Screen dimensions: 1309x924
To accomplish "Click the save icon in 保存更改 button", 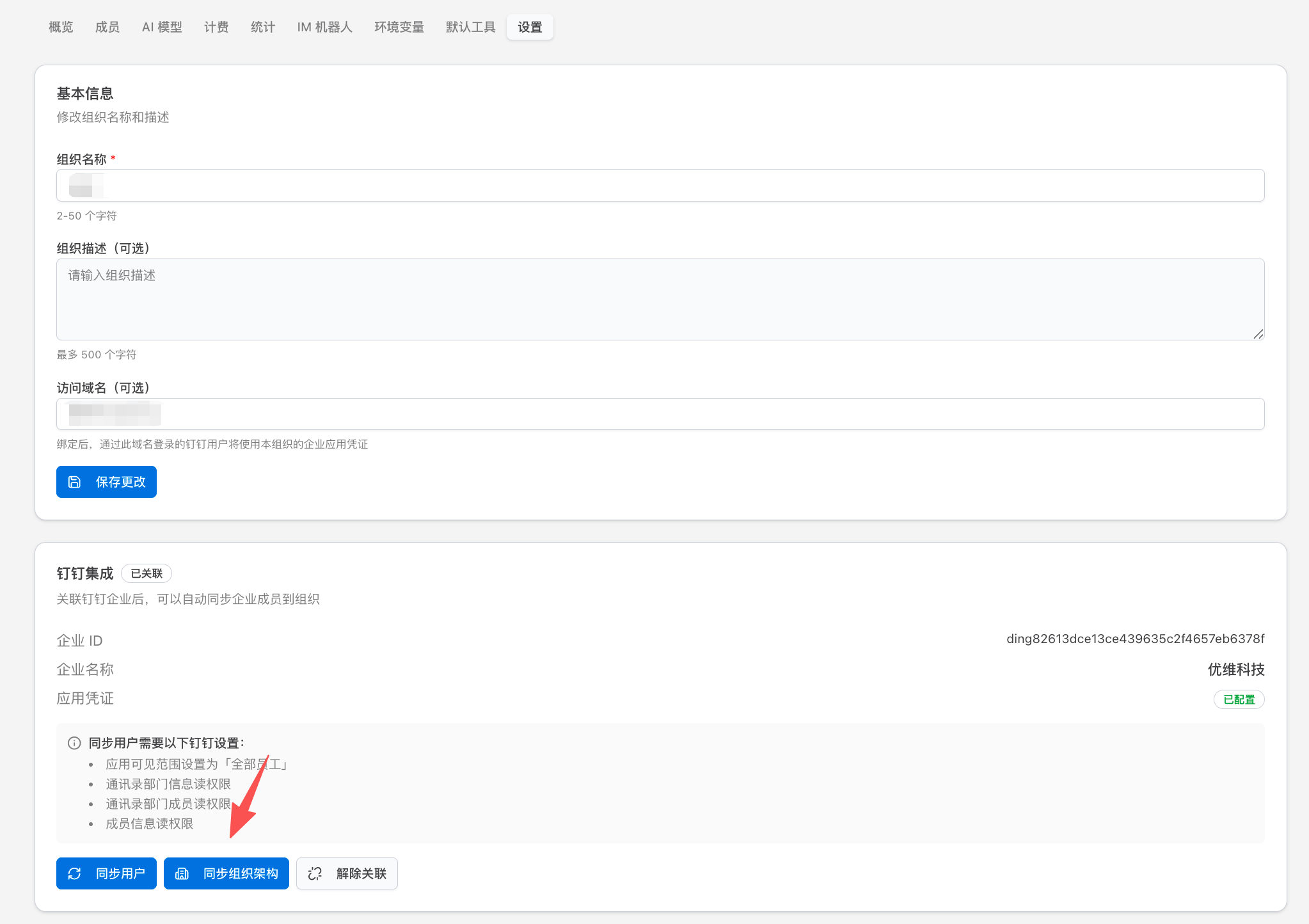I will [x=75, y=482].
